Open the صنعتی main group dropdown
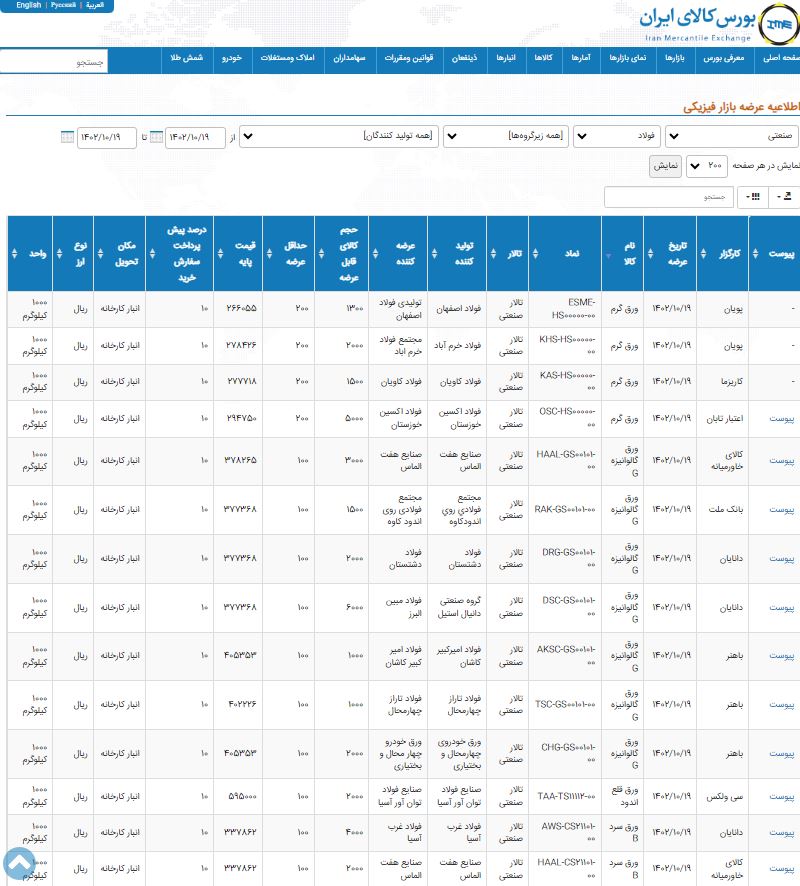Image resolution: width=800 pixels, height=886 pixels. pyautogui.click(x=732, y=136)
